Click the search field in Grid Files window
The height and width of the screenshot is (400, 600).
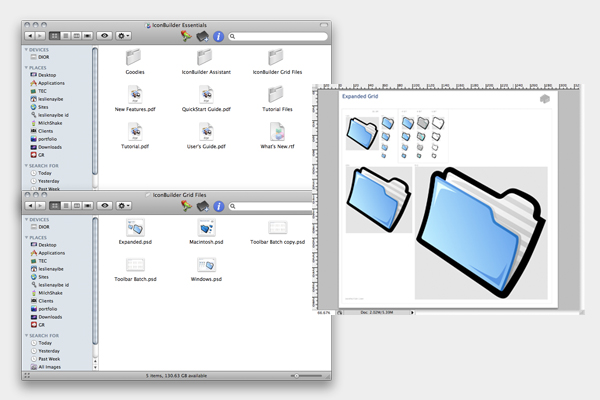click(x=270, y=206)
